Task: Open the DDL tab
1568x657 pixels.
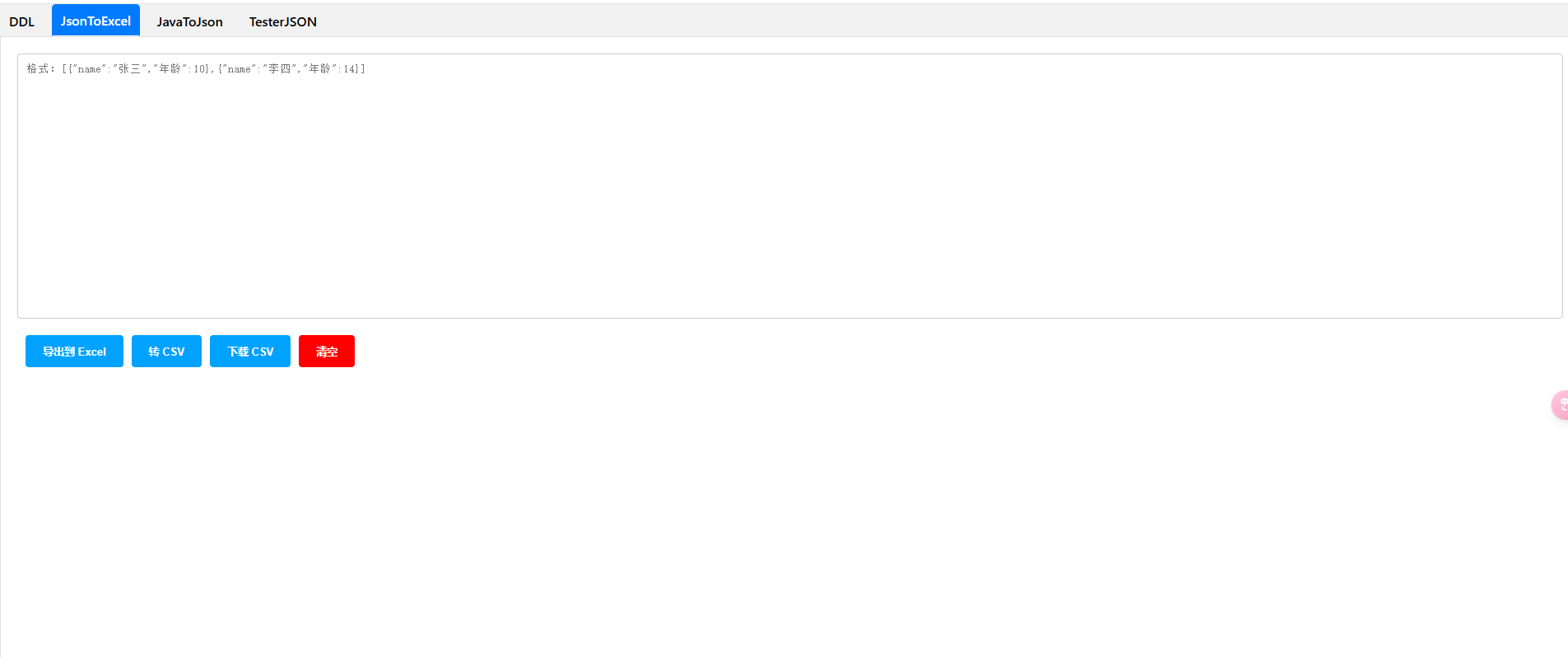Action: click(x=22, y=21)
